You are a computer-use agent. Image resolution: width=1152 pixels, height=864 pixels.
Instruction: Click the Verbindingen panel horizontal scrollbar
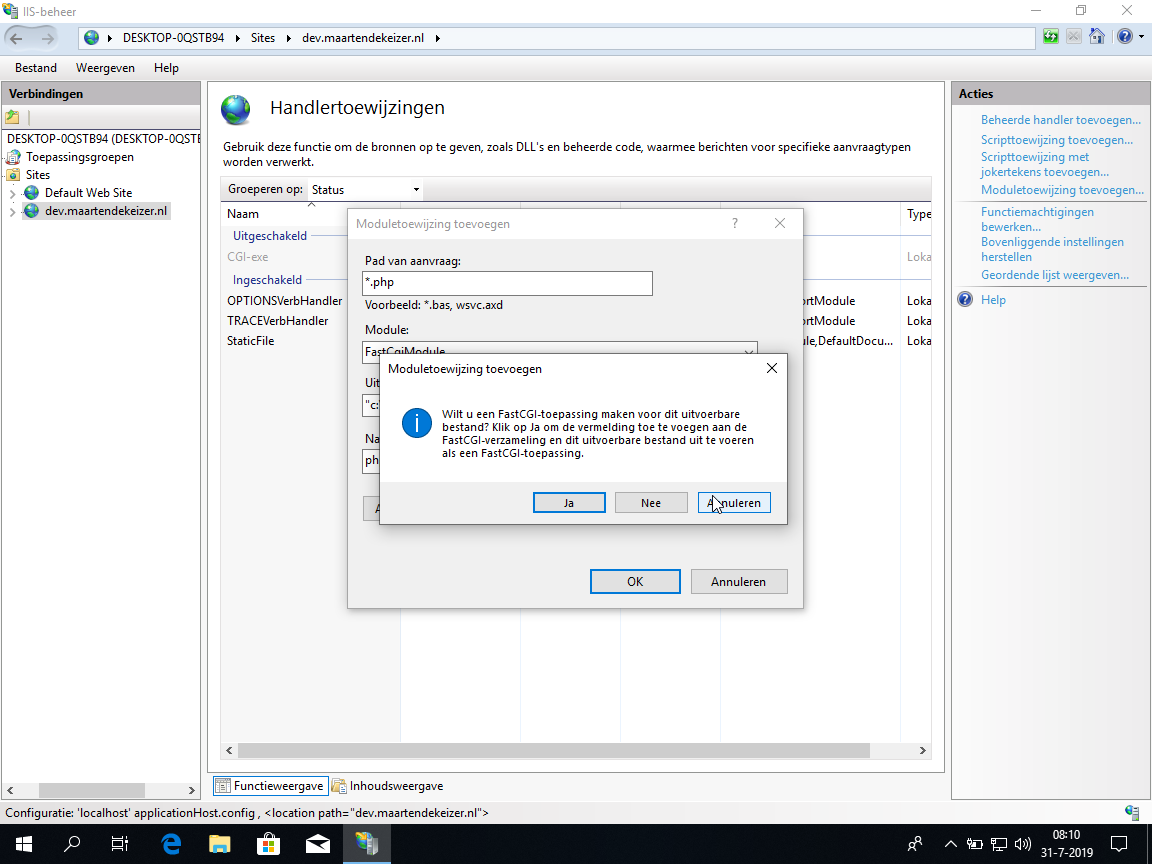(x=92, y=790)
